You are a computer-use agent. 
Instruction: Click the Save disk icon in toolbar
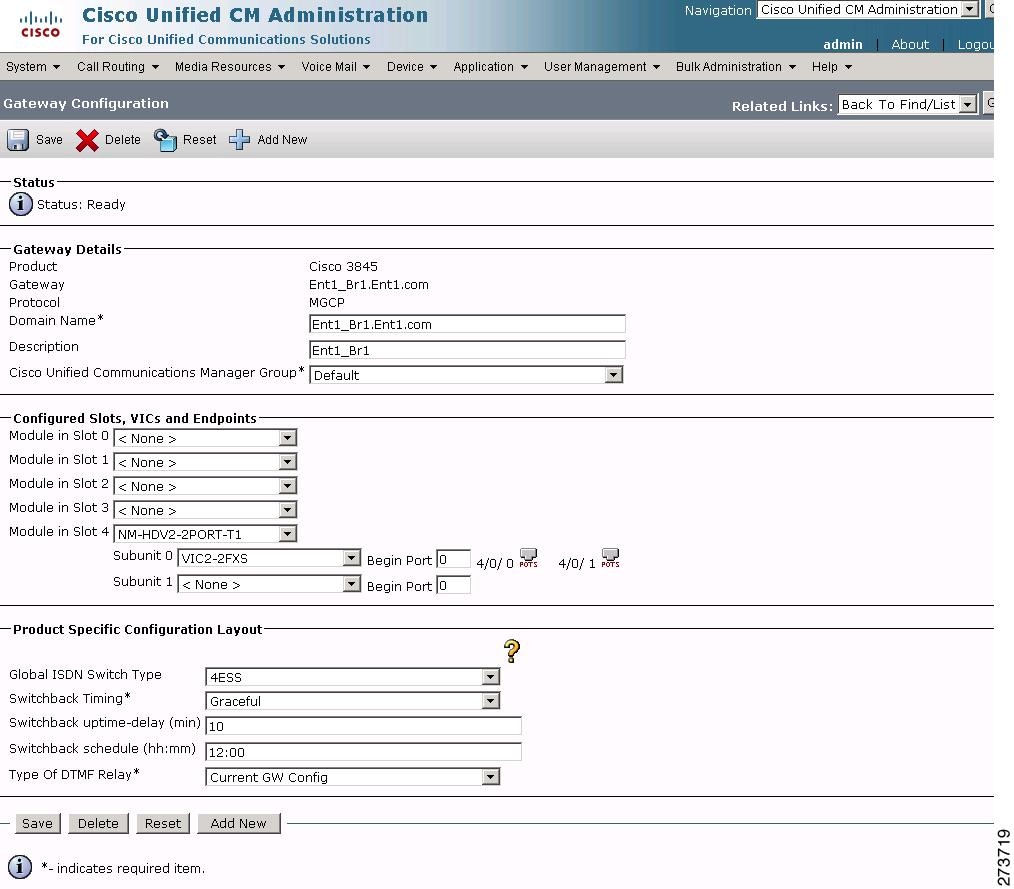18,140
